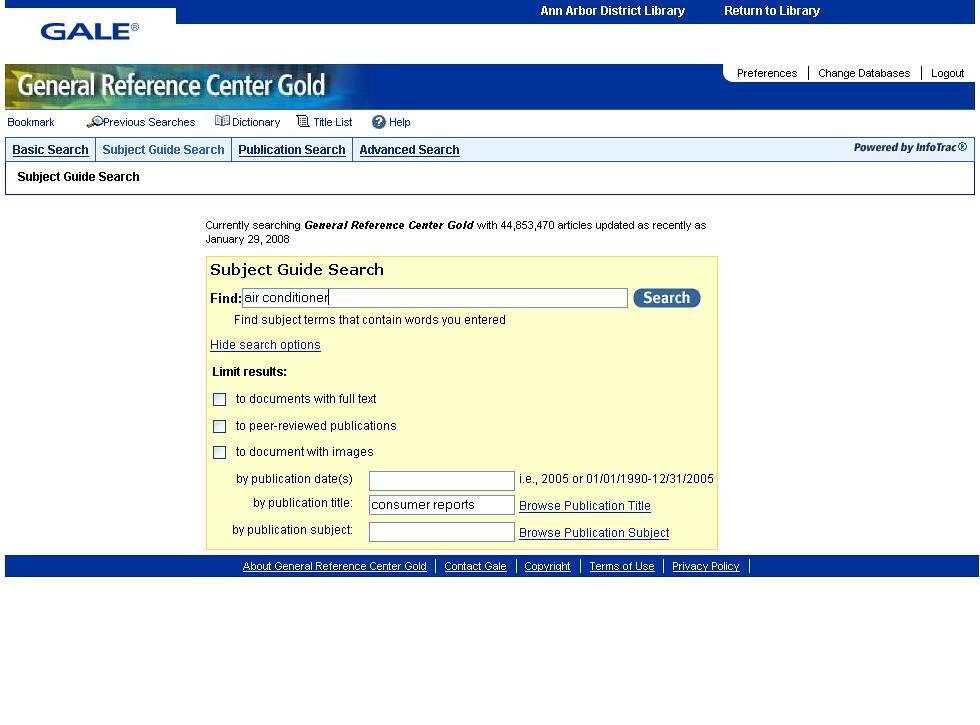Click the General Reference Center Gold banner
The height and width of the screenshot is (725, 980).
point(171,86)
